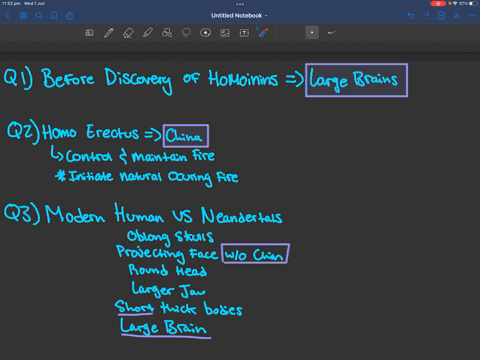Select the laser pointer tool
Screen dimensions: 480x360
(263, 32)
